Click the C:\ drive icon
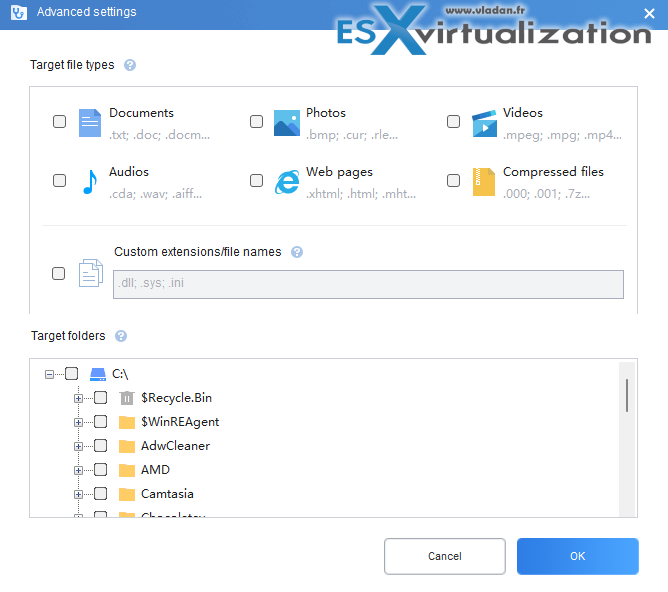This screenshot has width=668, height=592. point(98,374)
